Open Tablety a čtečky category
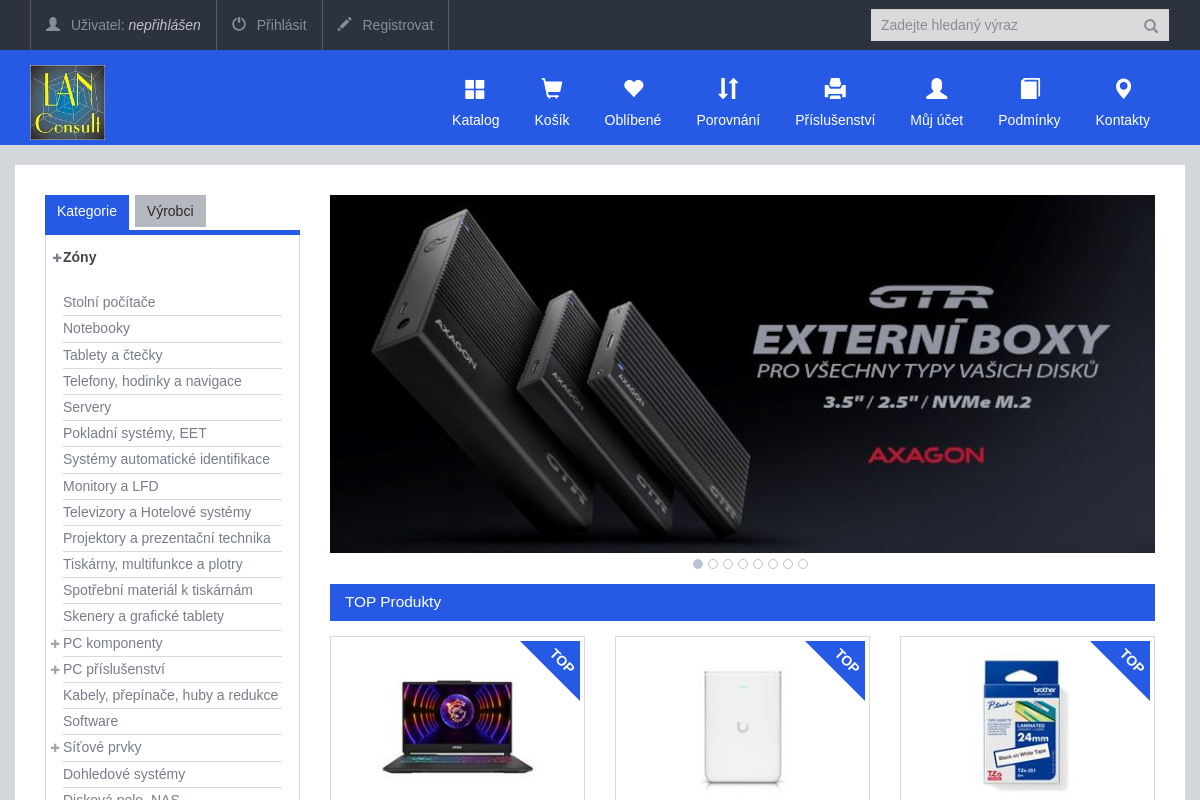 [x=112, y=355]
